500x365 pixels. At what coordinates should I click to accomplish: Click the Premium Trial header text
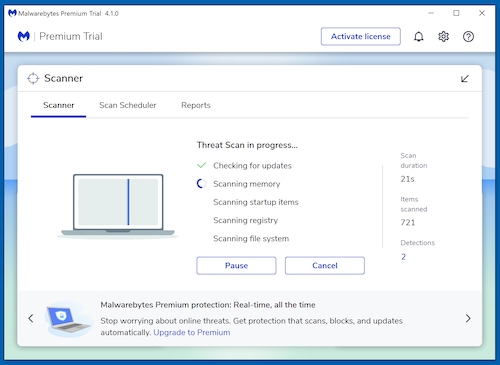(x=71, y=36)
